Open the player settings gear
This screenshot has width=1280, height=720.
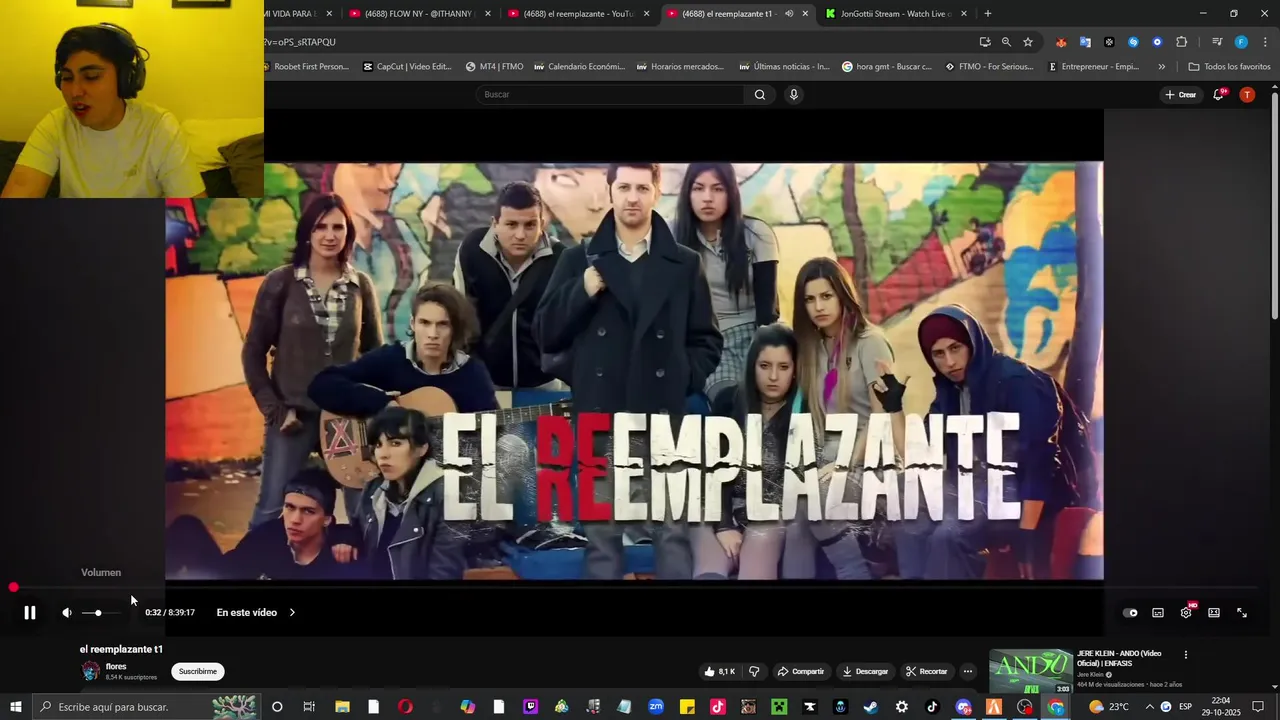coord(1186,612)
